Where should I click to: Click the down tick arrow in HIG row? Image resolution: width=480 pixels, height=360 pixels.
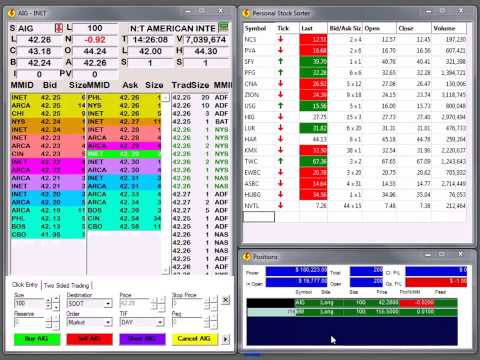[x=281, y=117]
